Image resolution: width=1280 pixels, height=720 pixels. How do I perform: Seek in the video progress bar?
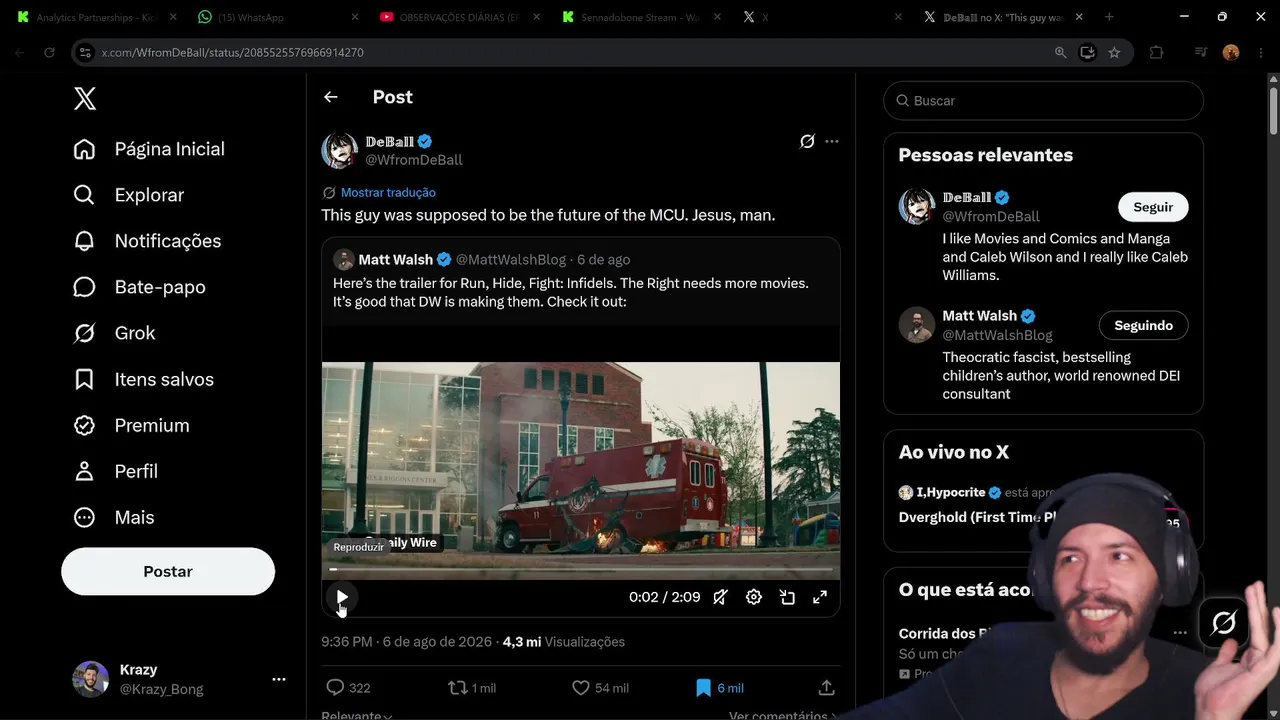pos(581,569)
